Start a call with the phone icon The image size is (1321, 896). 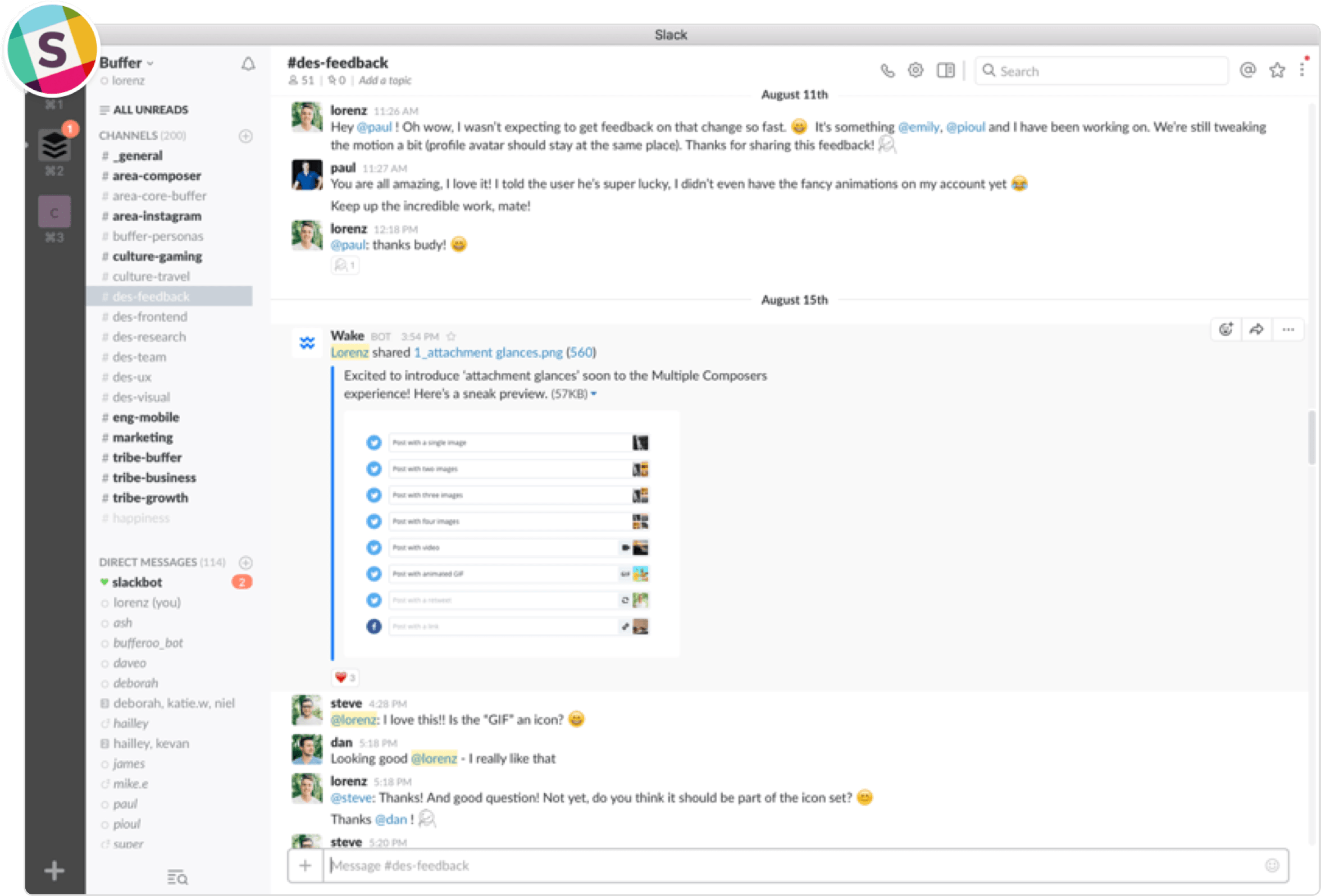(x=887, y=70)
